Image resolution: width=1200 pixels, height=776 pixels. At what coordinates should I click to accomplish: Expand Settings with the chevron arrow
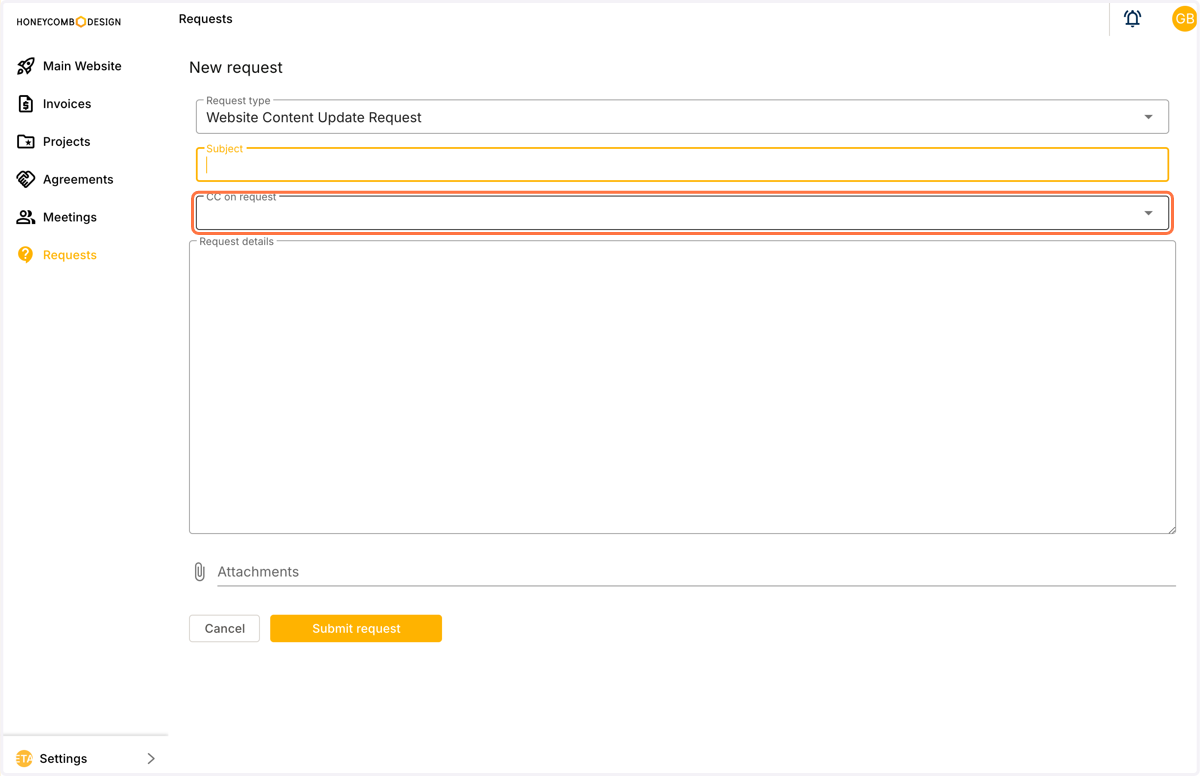[x=151, y=759]
